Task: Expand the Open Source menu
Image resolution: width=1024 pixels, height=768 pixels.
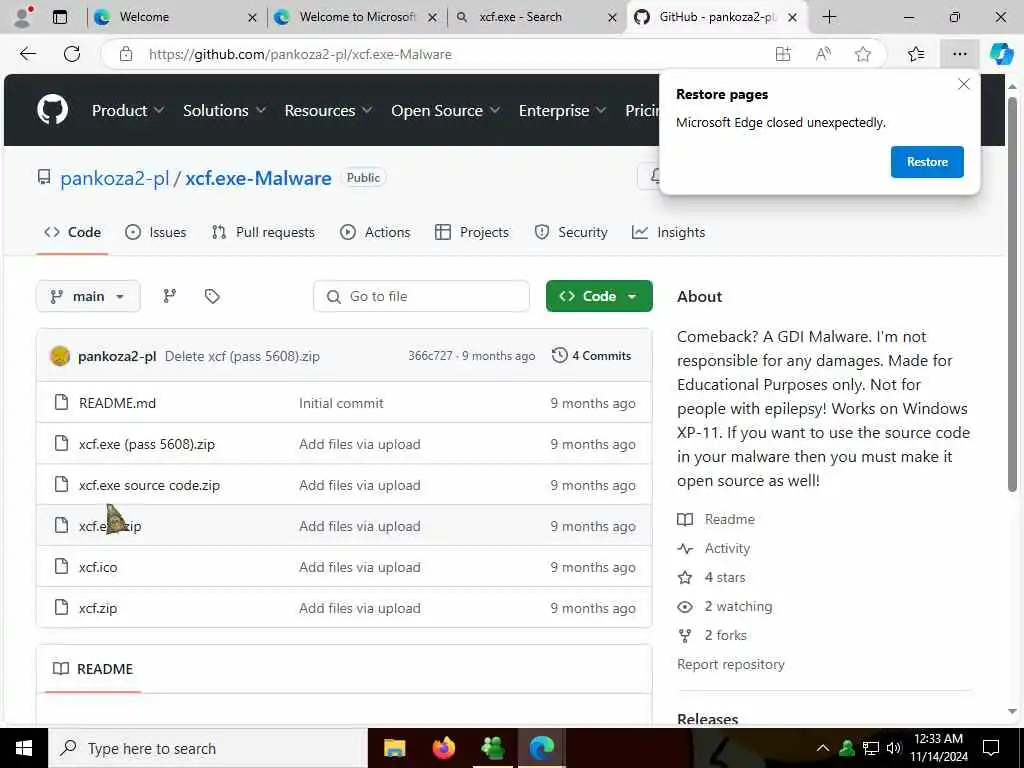Action: (445, 110)
